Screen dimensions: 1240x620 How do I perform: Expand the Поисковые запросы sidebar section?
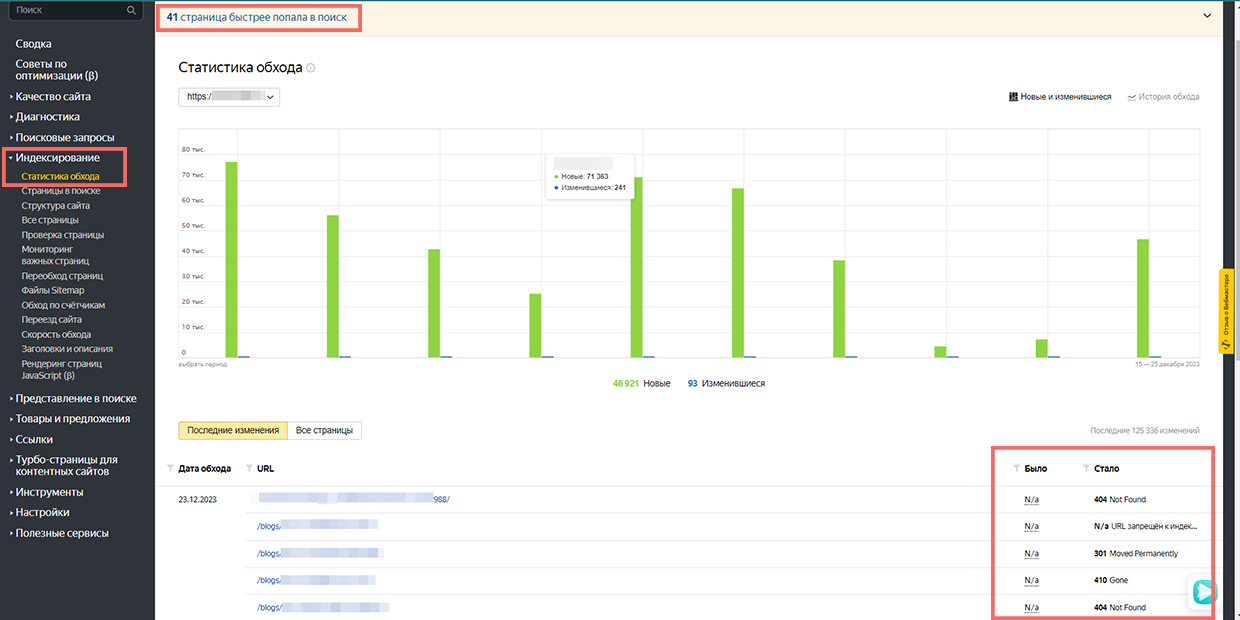pos(63,137)
